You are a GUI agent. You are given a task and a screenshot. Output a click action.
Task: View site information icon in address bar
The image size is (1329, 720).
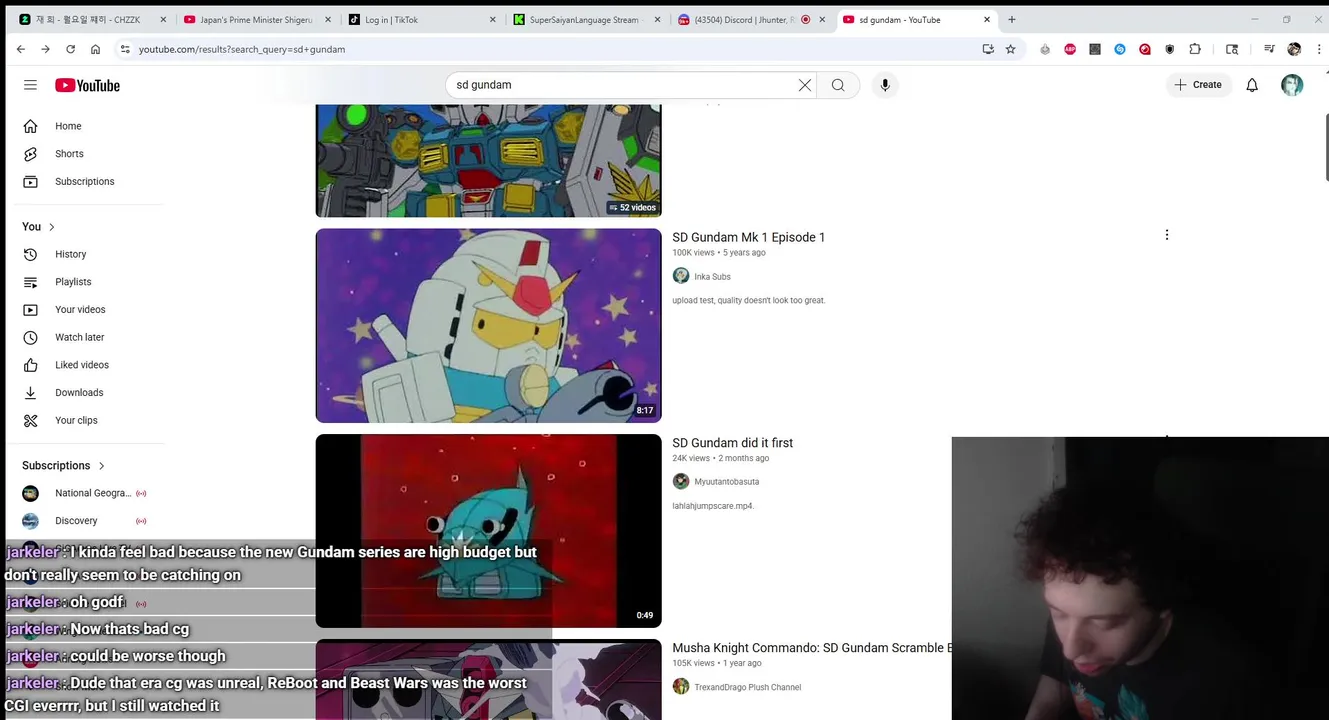coord(124,49)
